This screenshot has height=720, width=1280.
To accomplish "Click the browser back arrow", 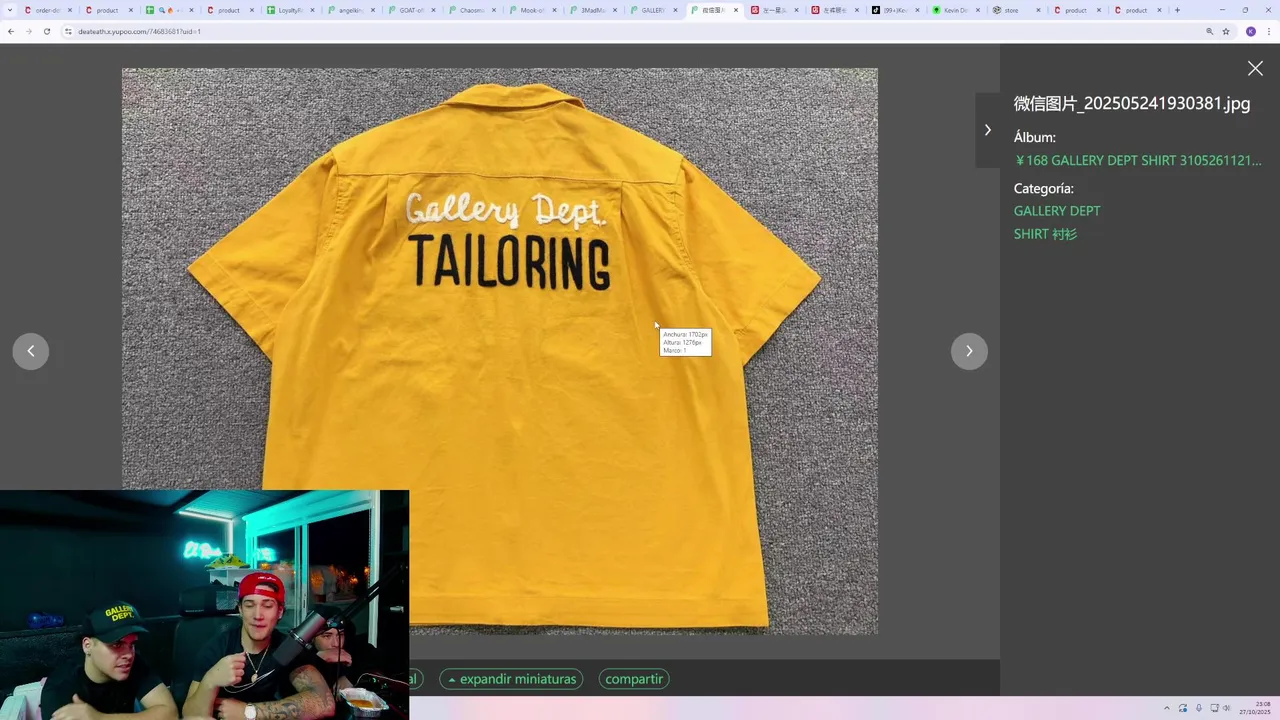I will pyautogui.click(x=11, y=31).
